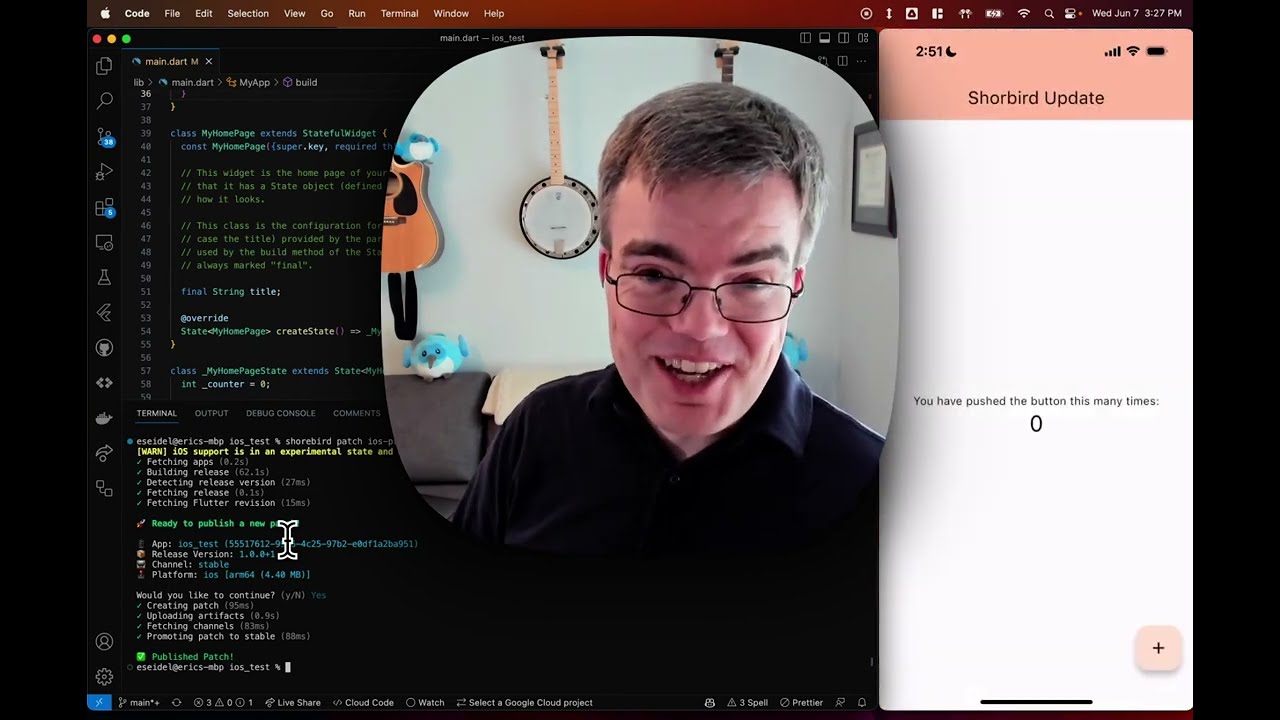Switch to the TERMINAL panel tab
1280x720 pixels.
coord(156,413)
